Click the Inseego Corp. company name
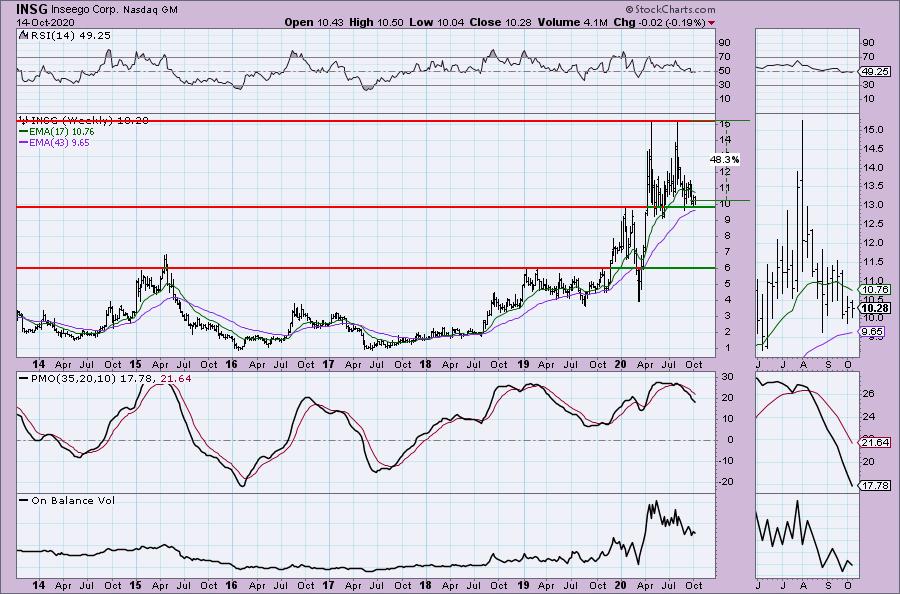Screen dimensions: 900x594 click(x=85, y=10)
